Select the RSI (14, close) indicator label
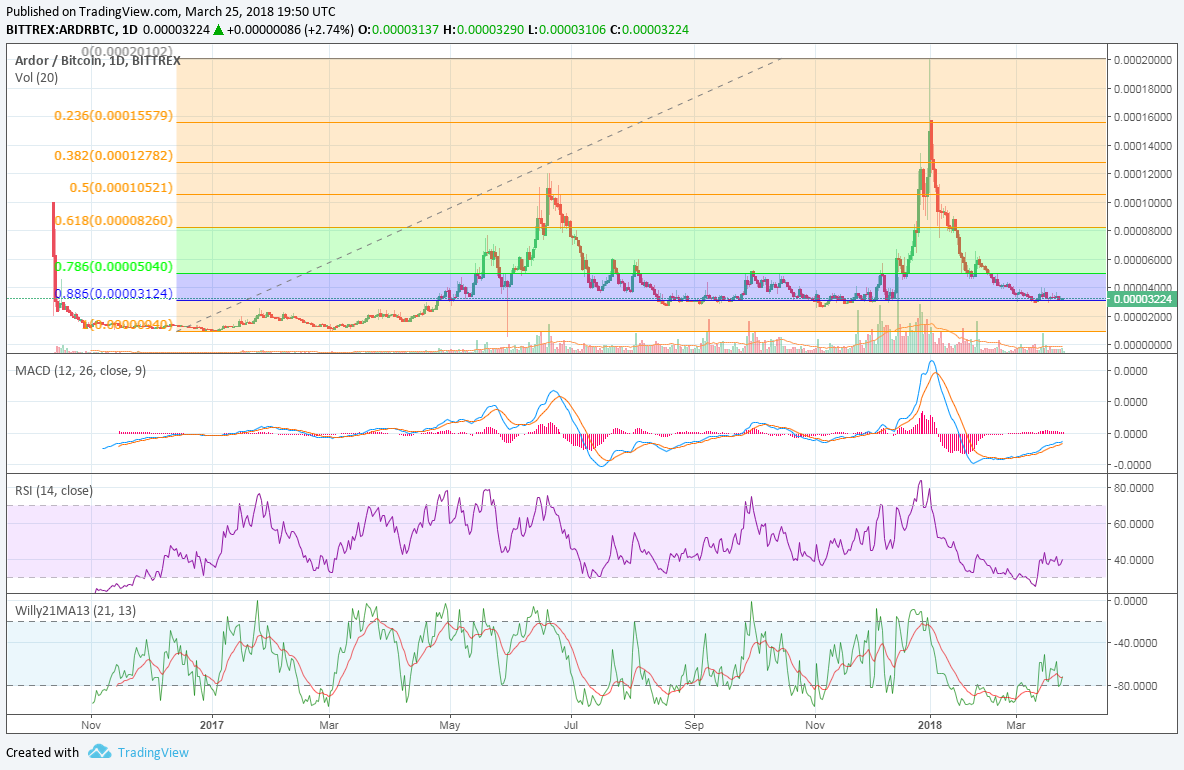Screen dimensions: 1184x770 click(x=54, y=491)
